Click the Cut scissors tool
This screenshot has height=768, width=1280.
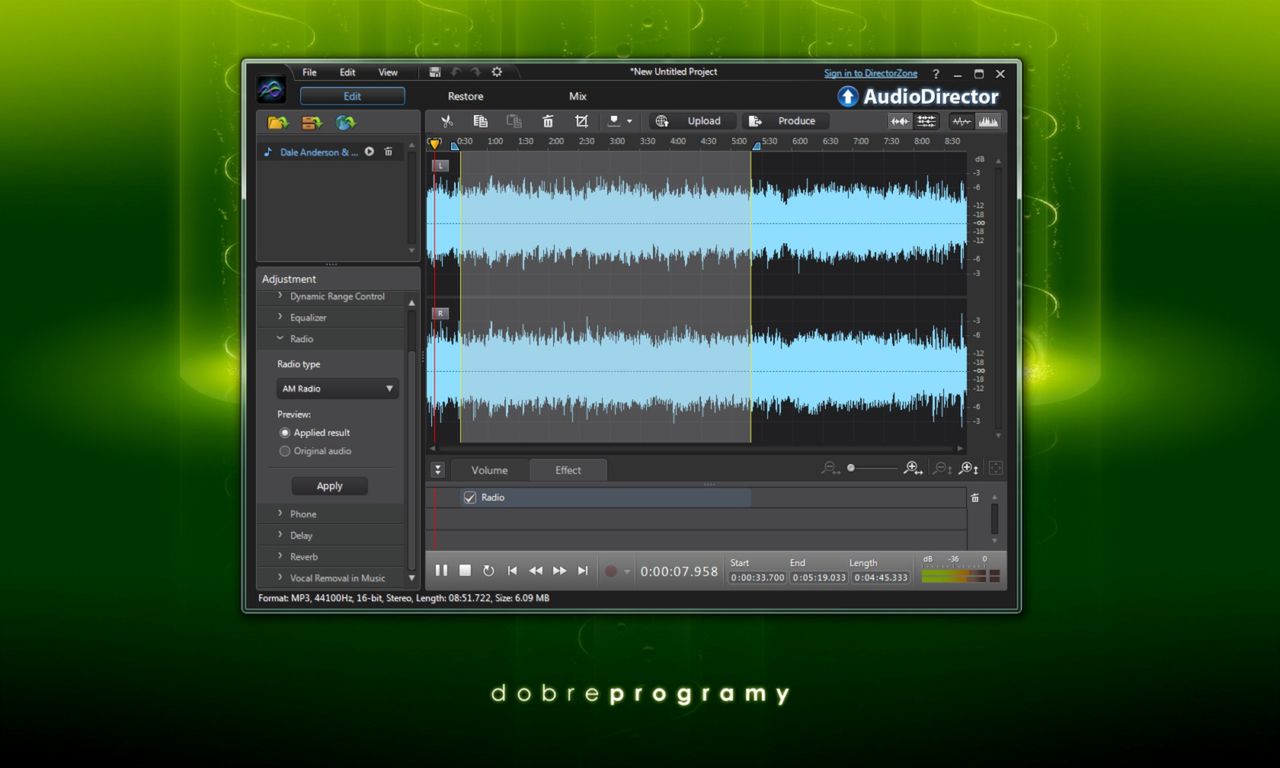click(447, 121)
